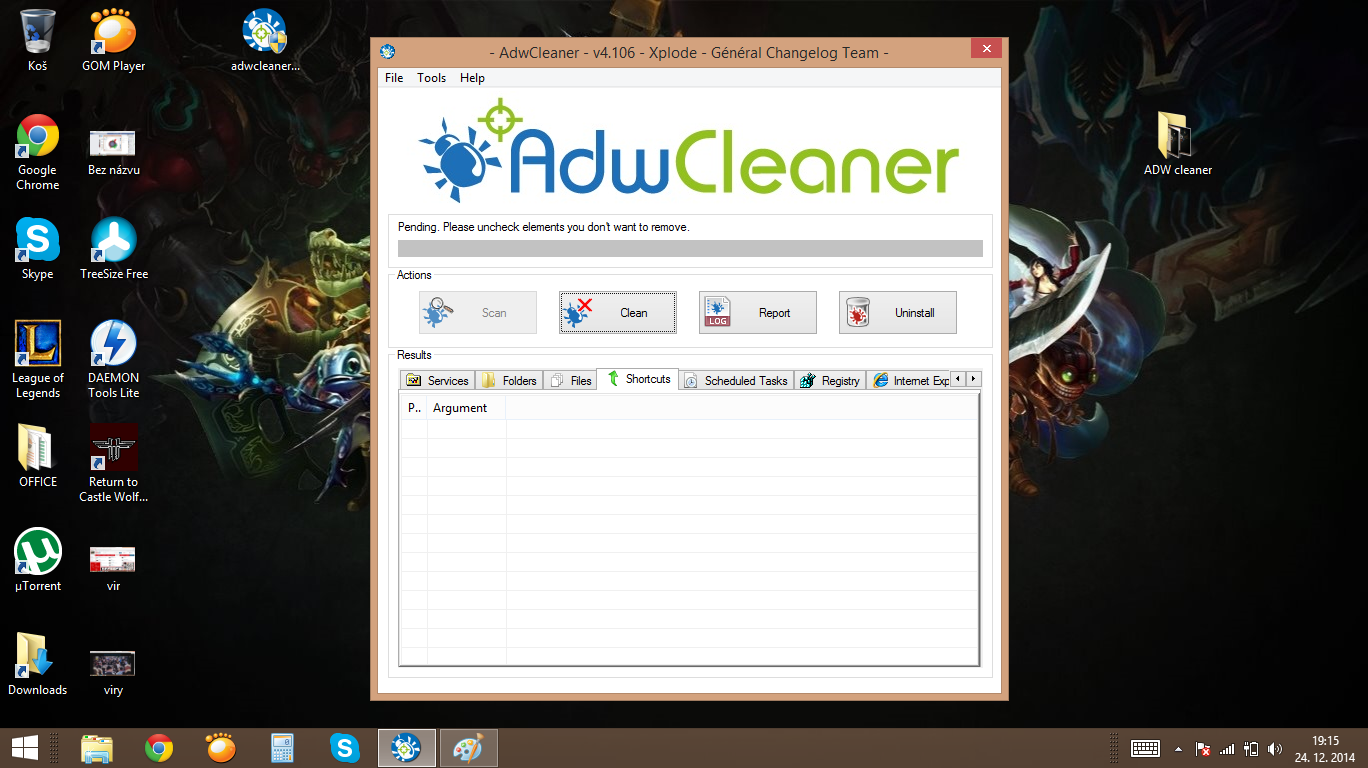Select the Google Chrome desktop shortcut
Viewport: 1368px width, 768px height.
point(38,152)
